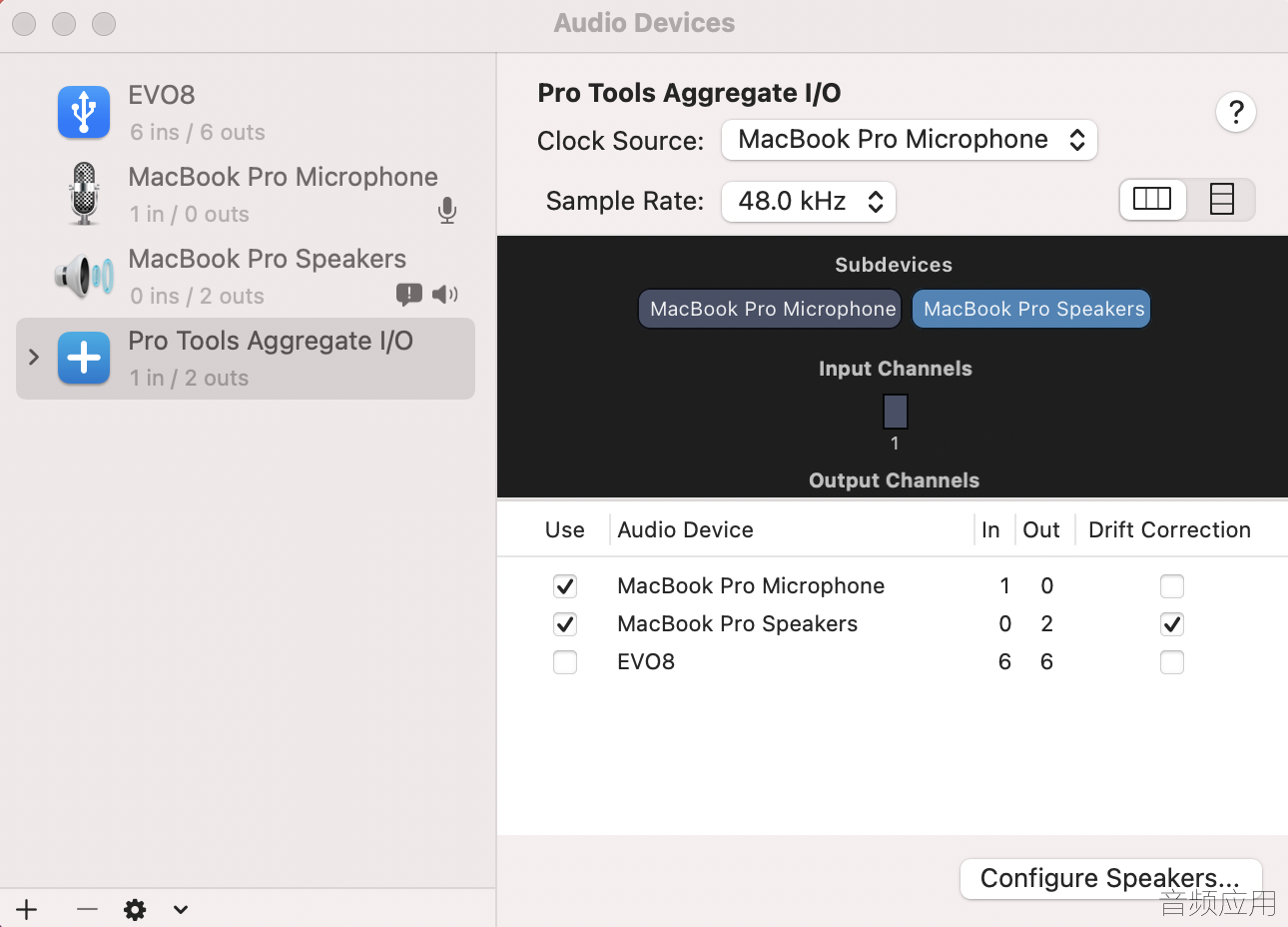Select MacBook Pro Speakers subdevice pill
Screen dimensions: 1288x927
[1031, 309]
